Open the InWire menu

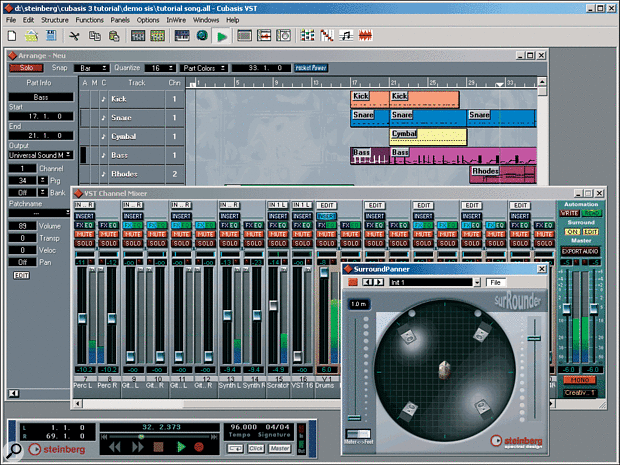tap(176, 20)
